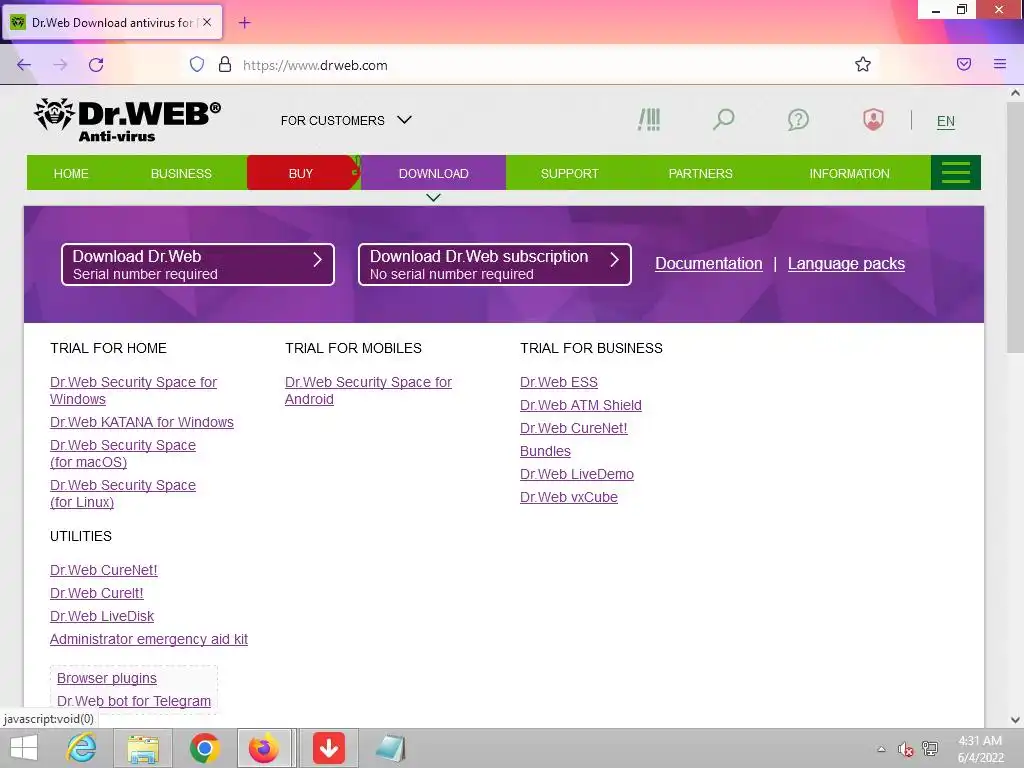The width and height of the screenshot is (1024, 768).
Task: Open the Windows Start menu
Action: pyautogui.click(x=24, y=748)
